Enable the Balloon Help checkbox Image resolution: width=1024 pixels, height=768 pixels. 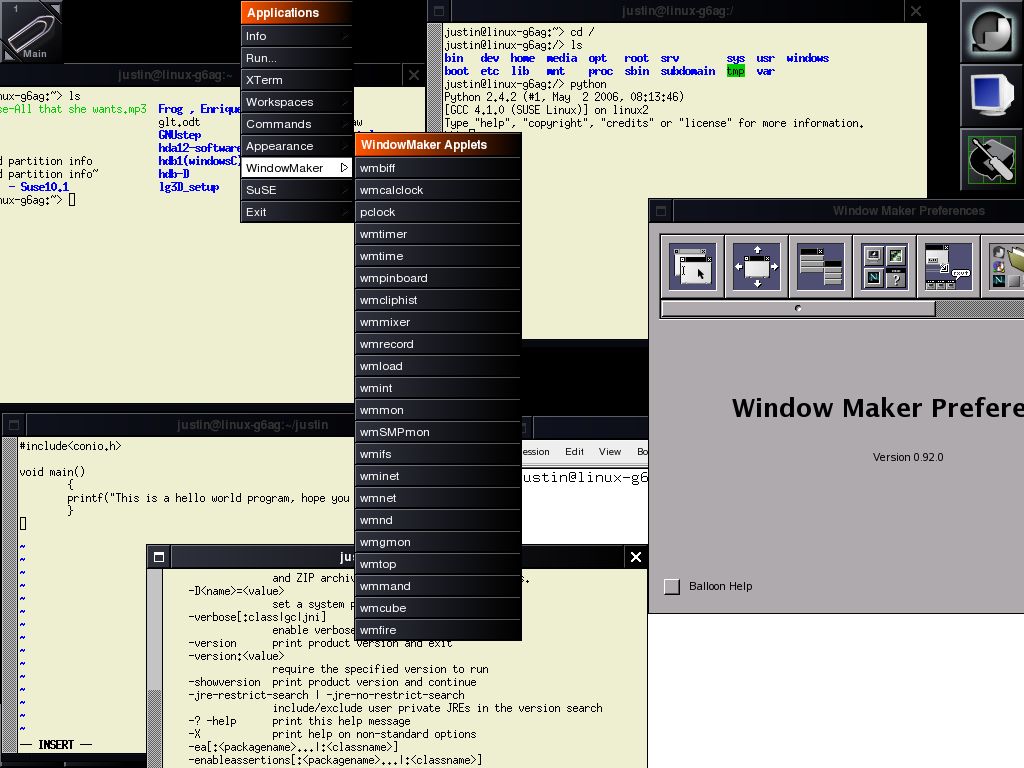point(672,587)
